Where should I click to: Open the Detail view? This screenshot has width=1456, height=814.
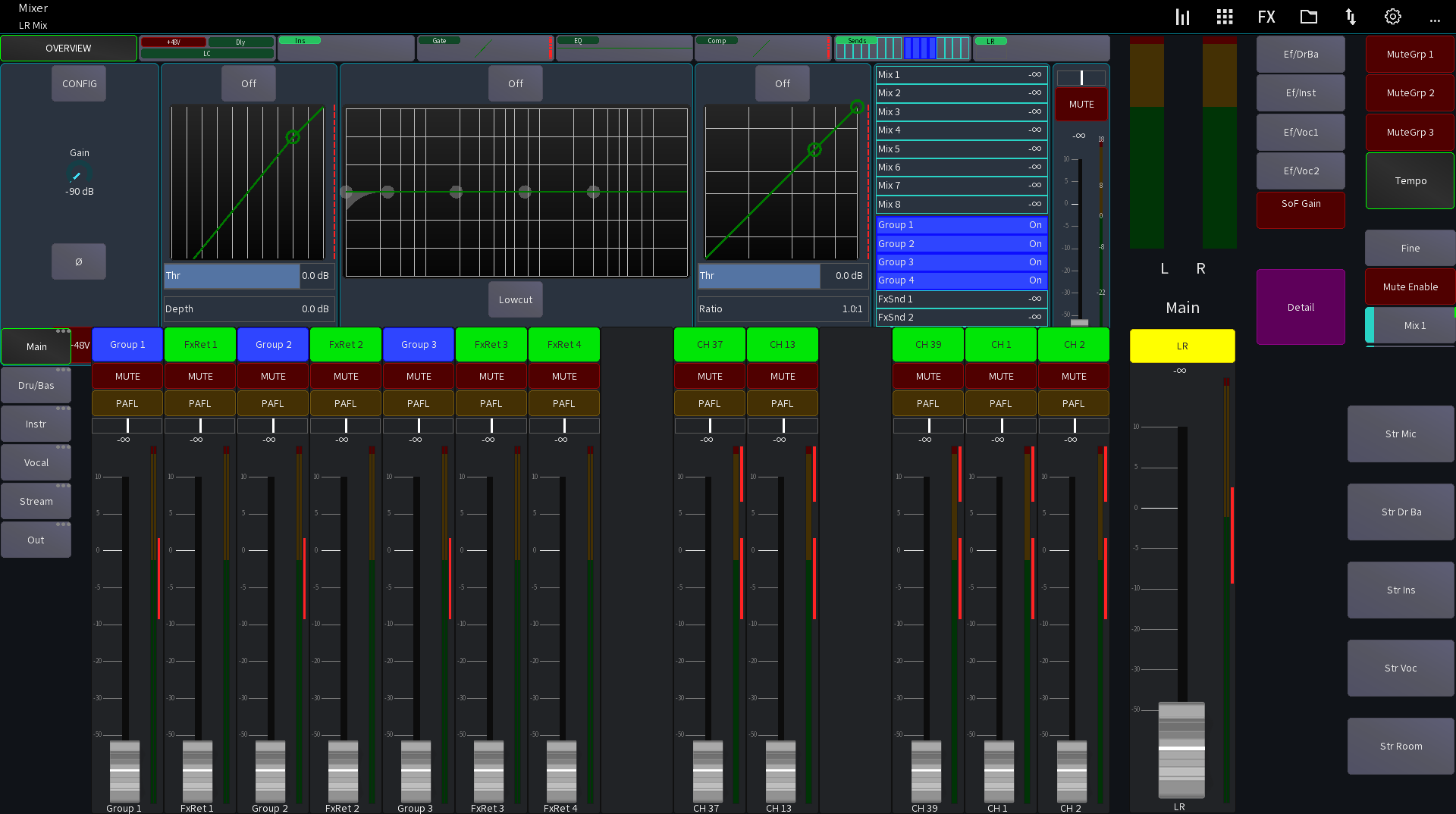pyautogui.click(x=1300, y=307)
